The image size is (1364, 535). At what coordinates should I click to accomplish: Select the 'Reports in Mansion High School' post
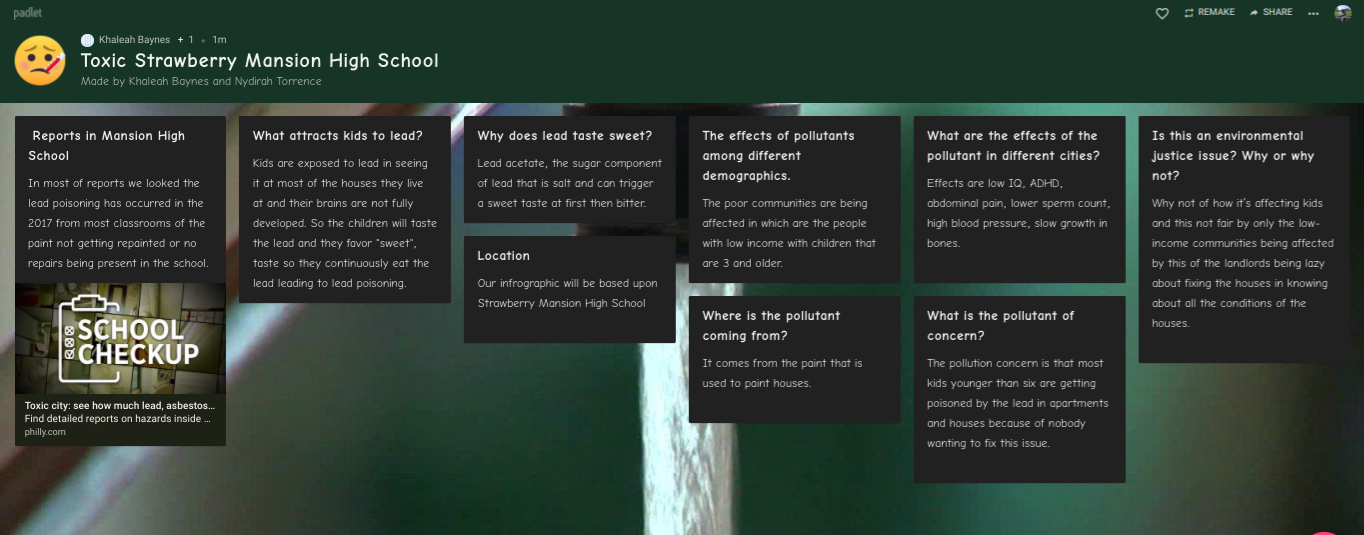120,199
